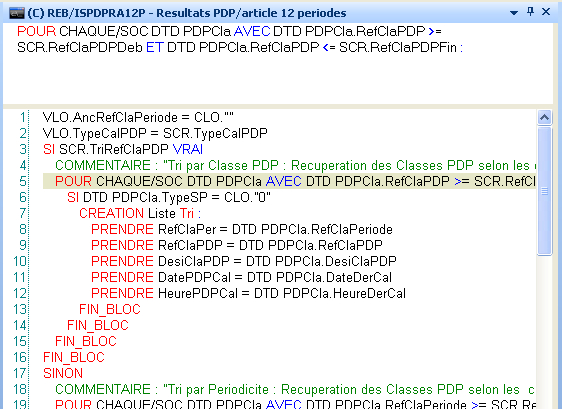Click line 1 VLO.AncRefClaPeriode assignment
The image size is (562, 409).
pos(138,118)
